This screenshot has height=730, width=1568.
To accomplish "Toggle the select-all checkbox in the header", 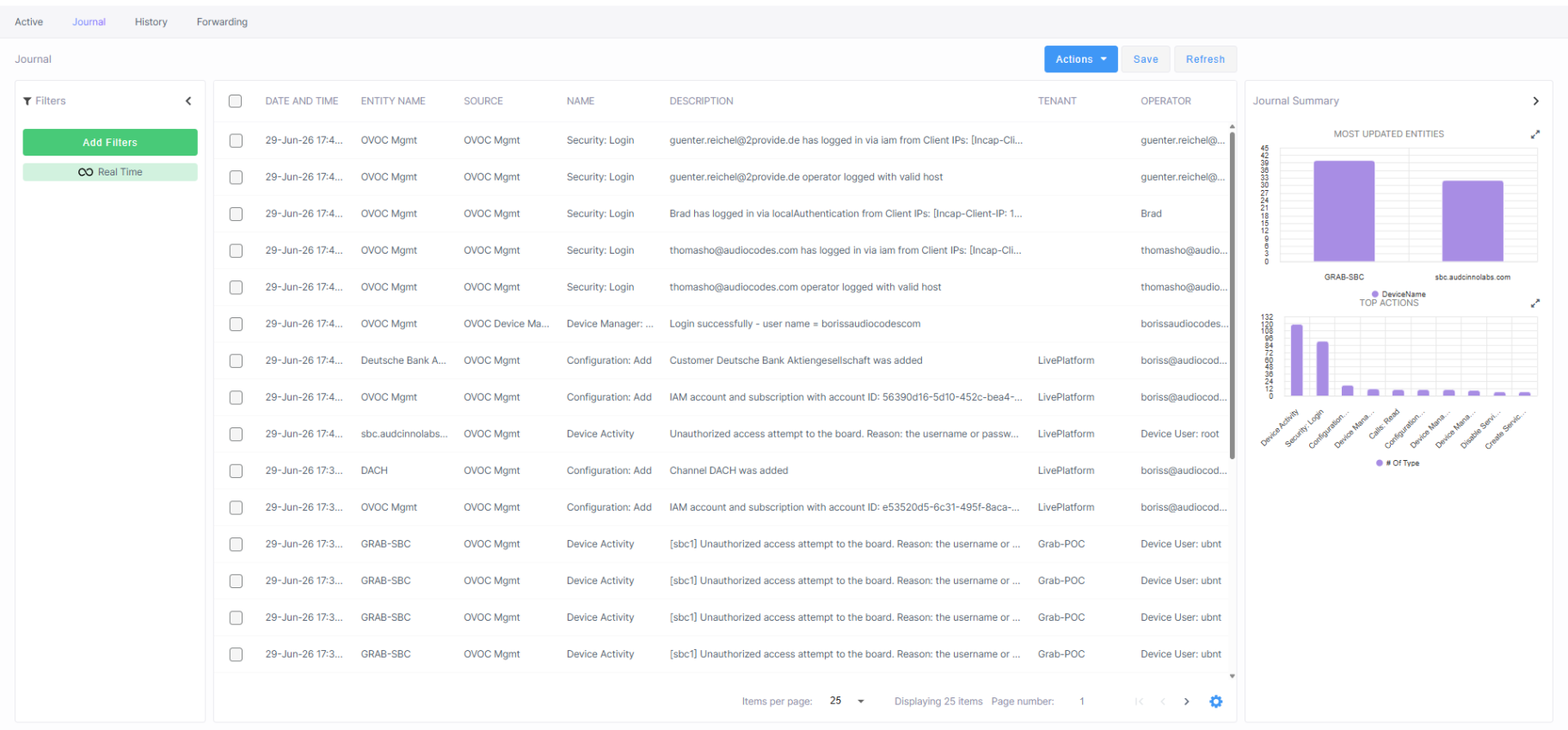I will coord(235,101).
